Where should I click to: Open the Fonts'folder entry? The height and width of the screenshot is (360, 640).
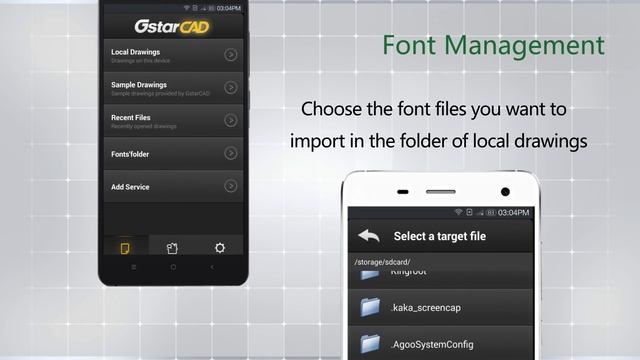click(173, 153)
